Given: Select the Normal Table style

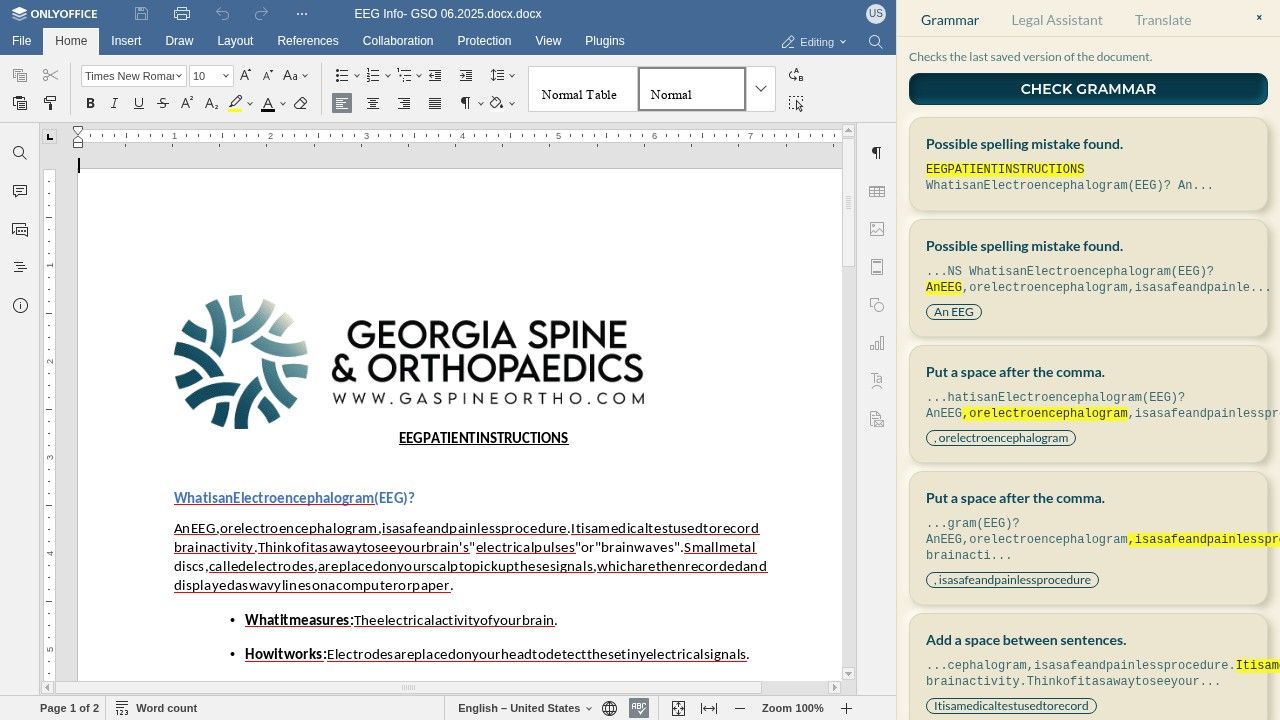Looking at the screenshot, I should click(x=583, y=89).
